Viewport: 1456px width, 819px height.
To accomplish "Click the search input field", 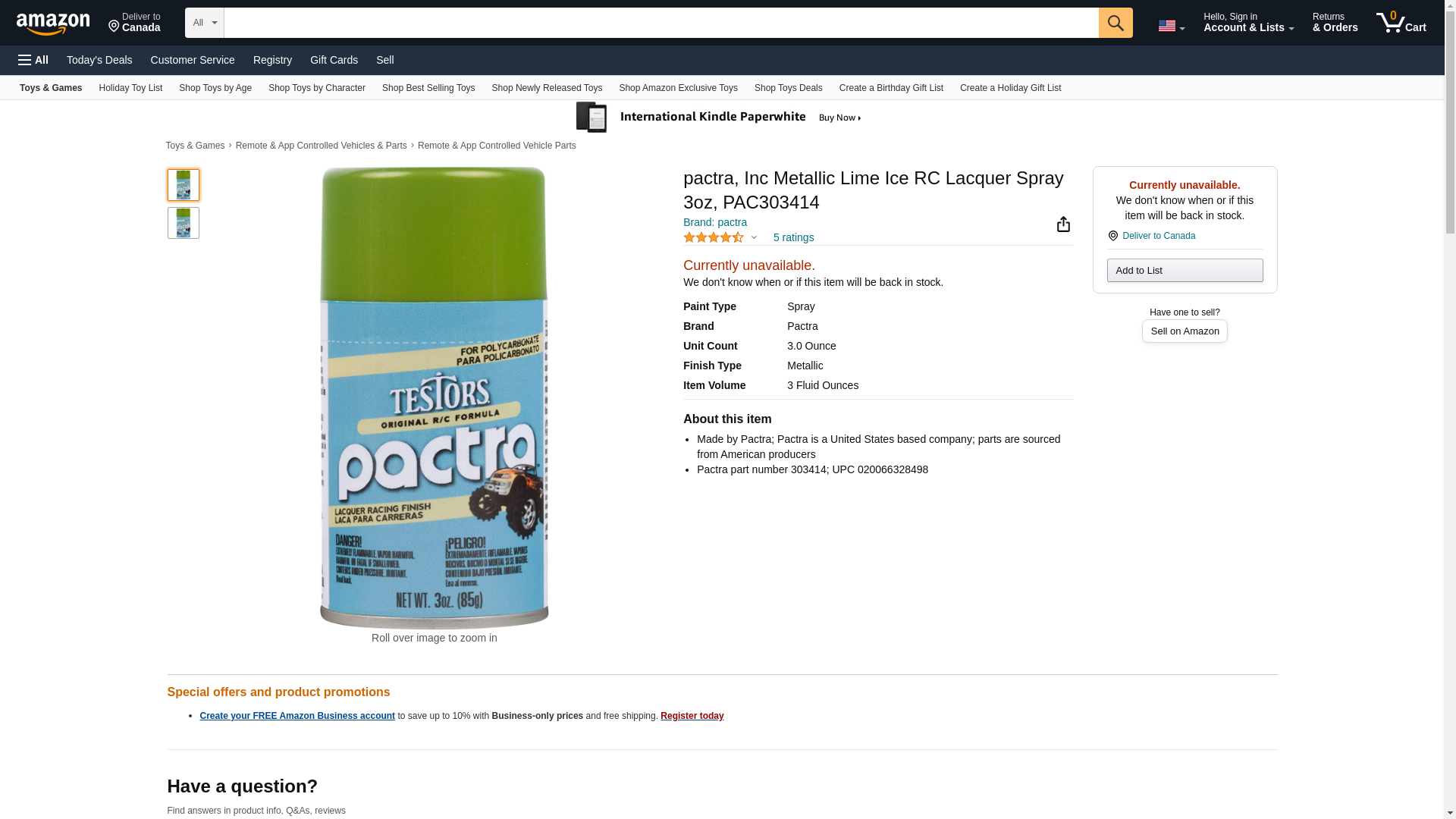I will coord(661,23).
